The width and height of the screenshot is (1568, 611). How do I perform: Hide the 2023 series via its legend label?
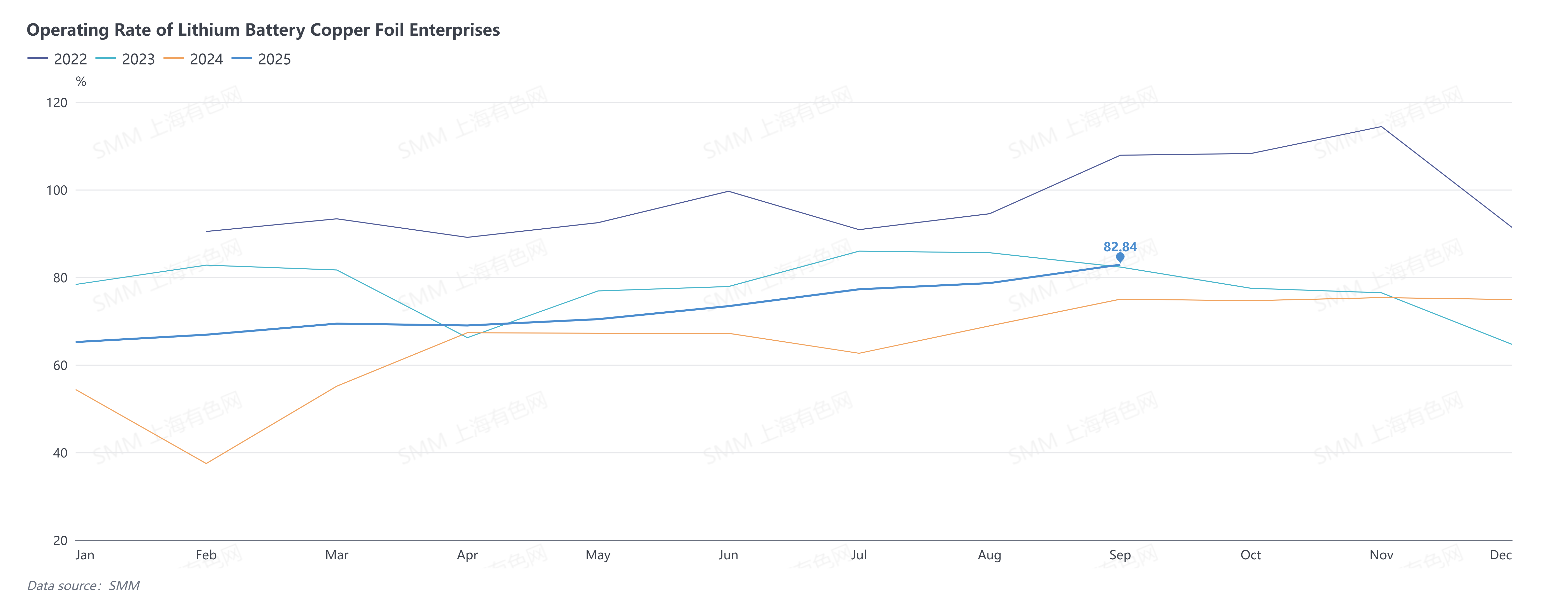coord(138,59)
